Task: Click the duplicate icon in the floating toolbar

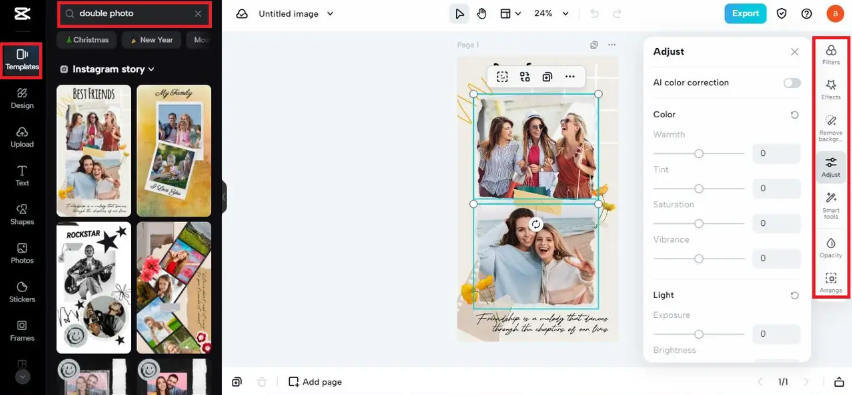Action: [x=547, y=77]
